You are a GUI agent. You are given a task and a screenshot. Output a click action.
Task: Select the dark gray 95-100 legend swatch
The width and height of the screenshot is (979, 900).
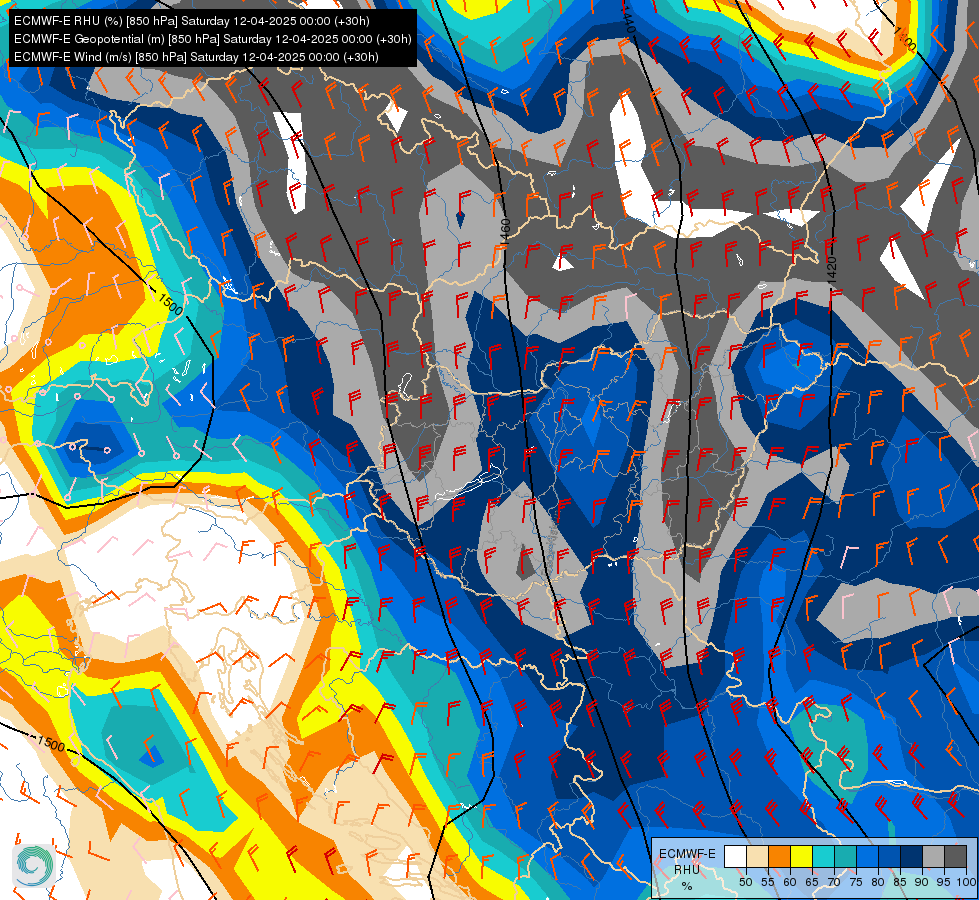coord(956,856)
